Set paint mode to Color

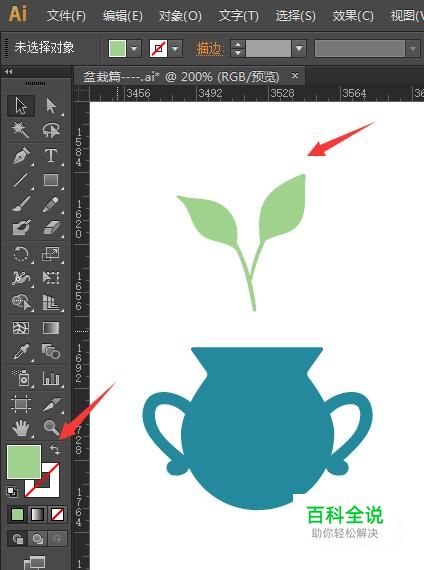[x=17, y=514]
